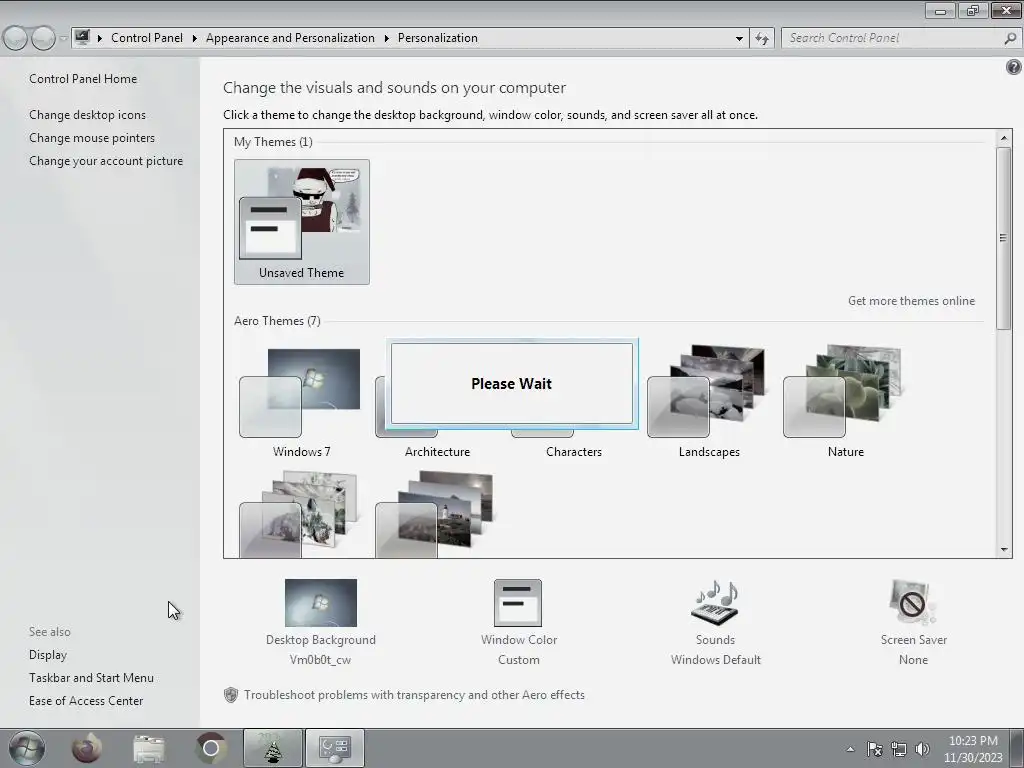Click the theme list scroll down arrow

tap(1004, 550)
